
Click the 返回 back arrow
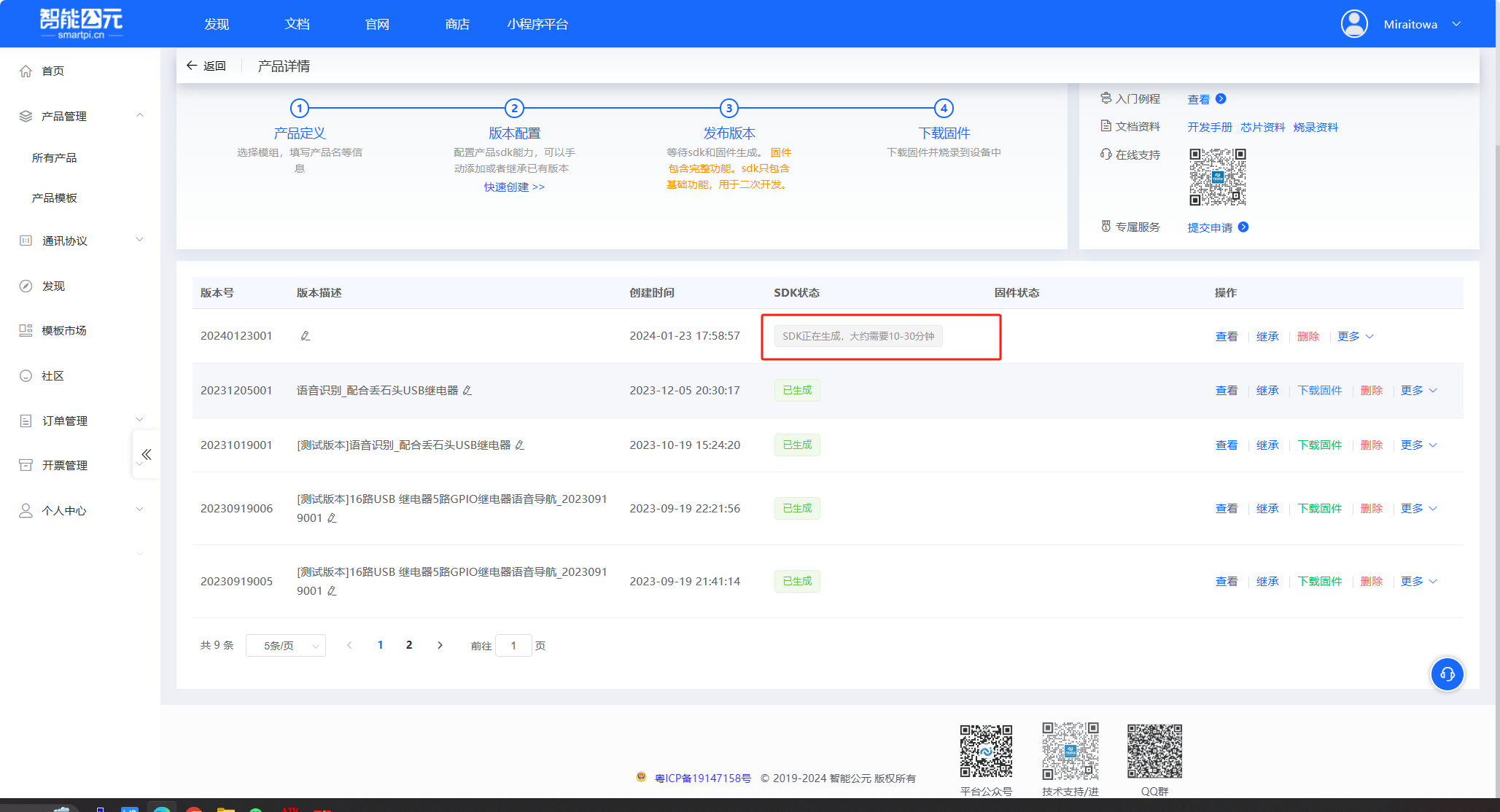[x=192, y=66]
